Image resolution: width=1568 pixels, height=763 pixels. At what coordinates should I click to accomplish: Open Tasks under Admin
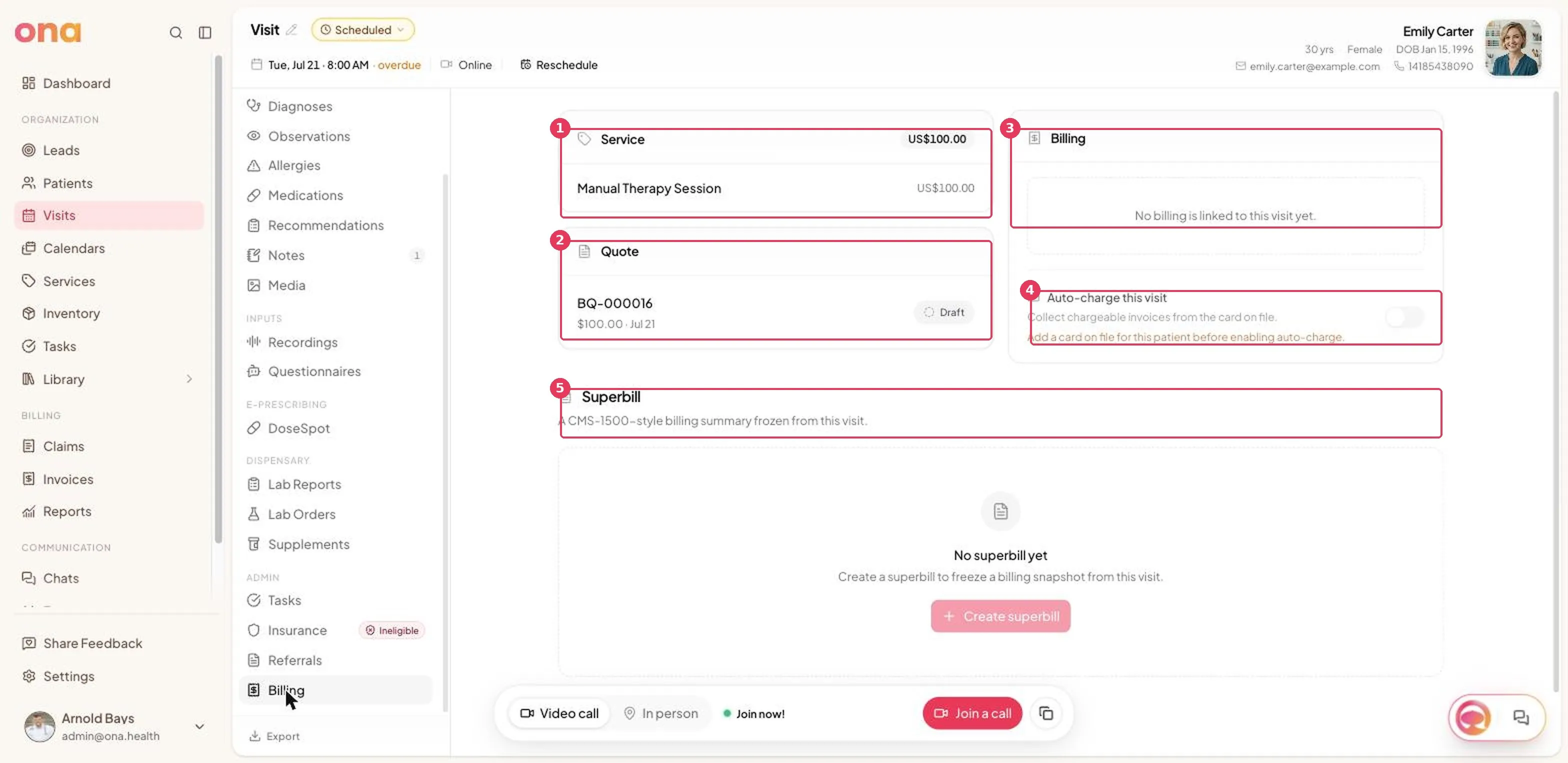click(284, 600)
